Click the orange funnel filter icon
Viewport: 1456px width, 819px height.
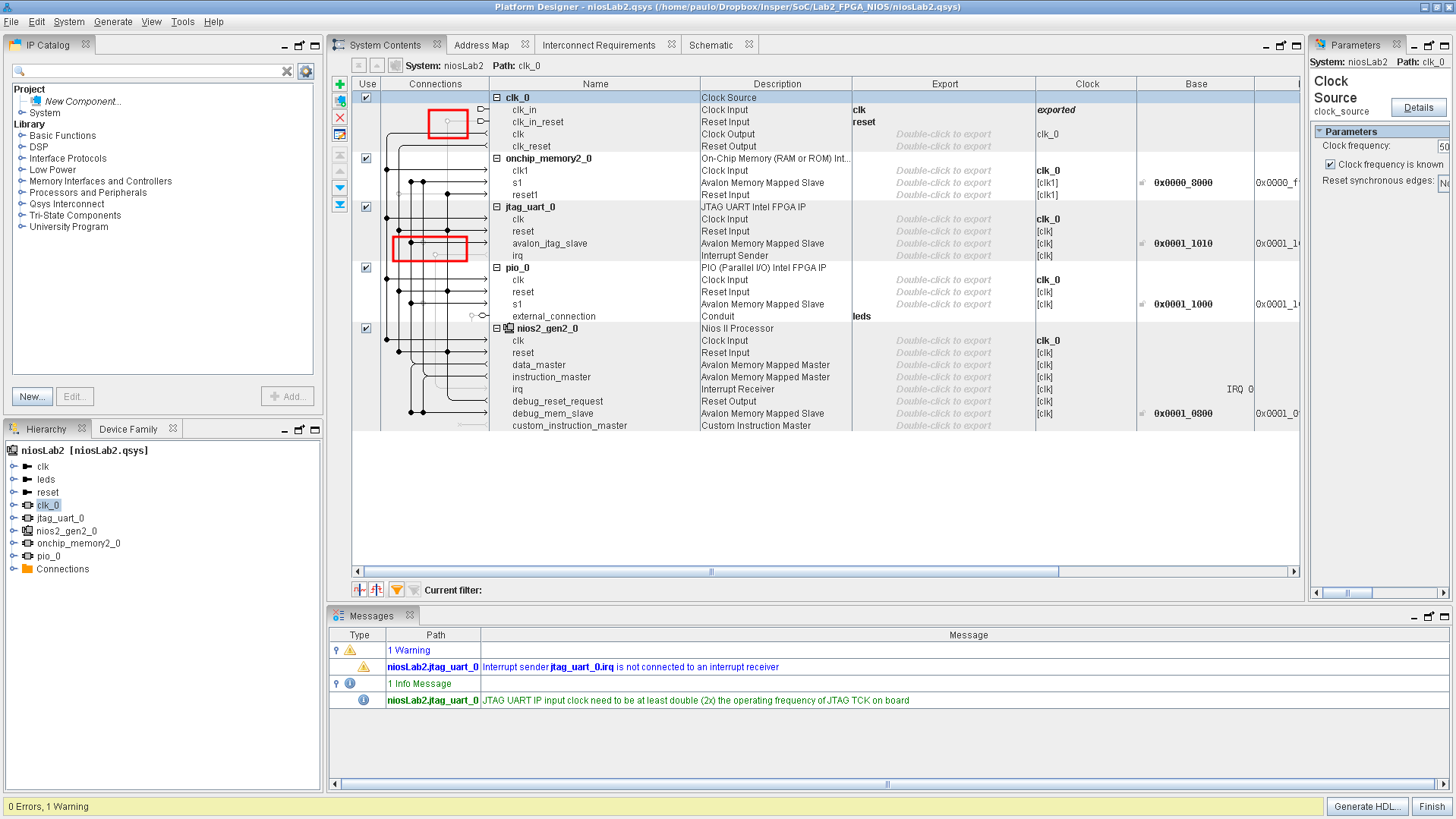396,590
